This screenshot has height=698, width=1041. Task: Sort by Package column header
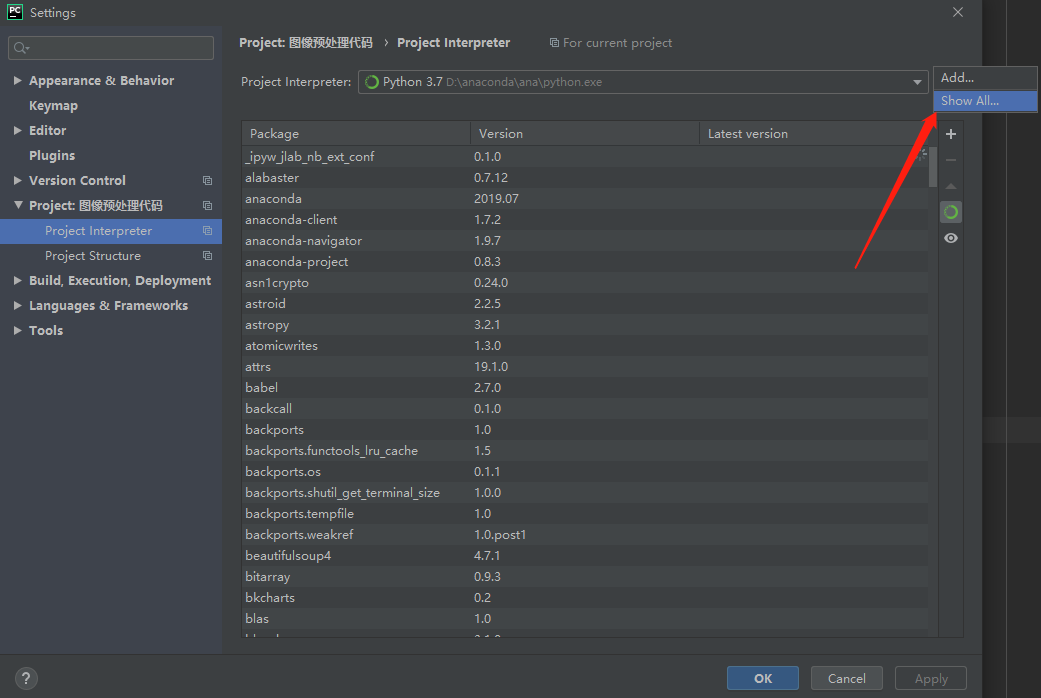356,133
